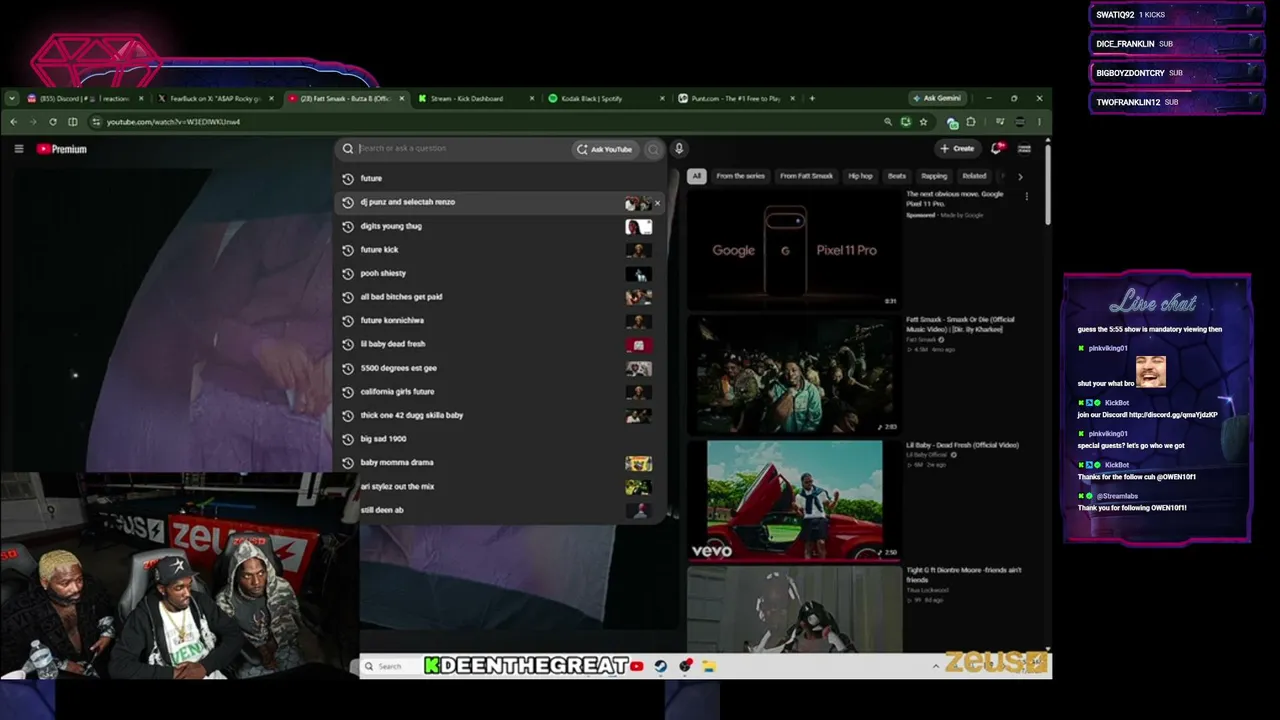Image resolution: width=1280 pixels, height=720 pixels.
Task: Go to the YouTube Premium home logo
Action: pos(62,149)
